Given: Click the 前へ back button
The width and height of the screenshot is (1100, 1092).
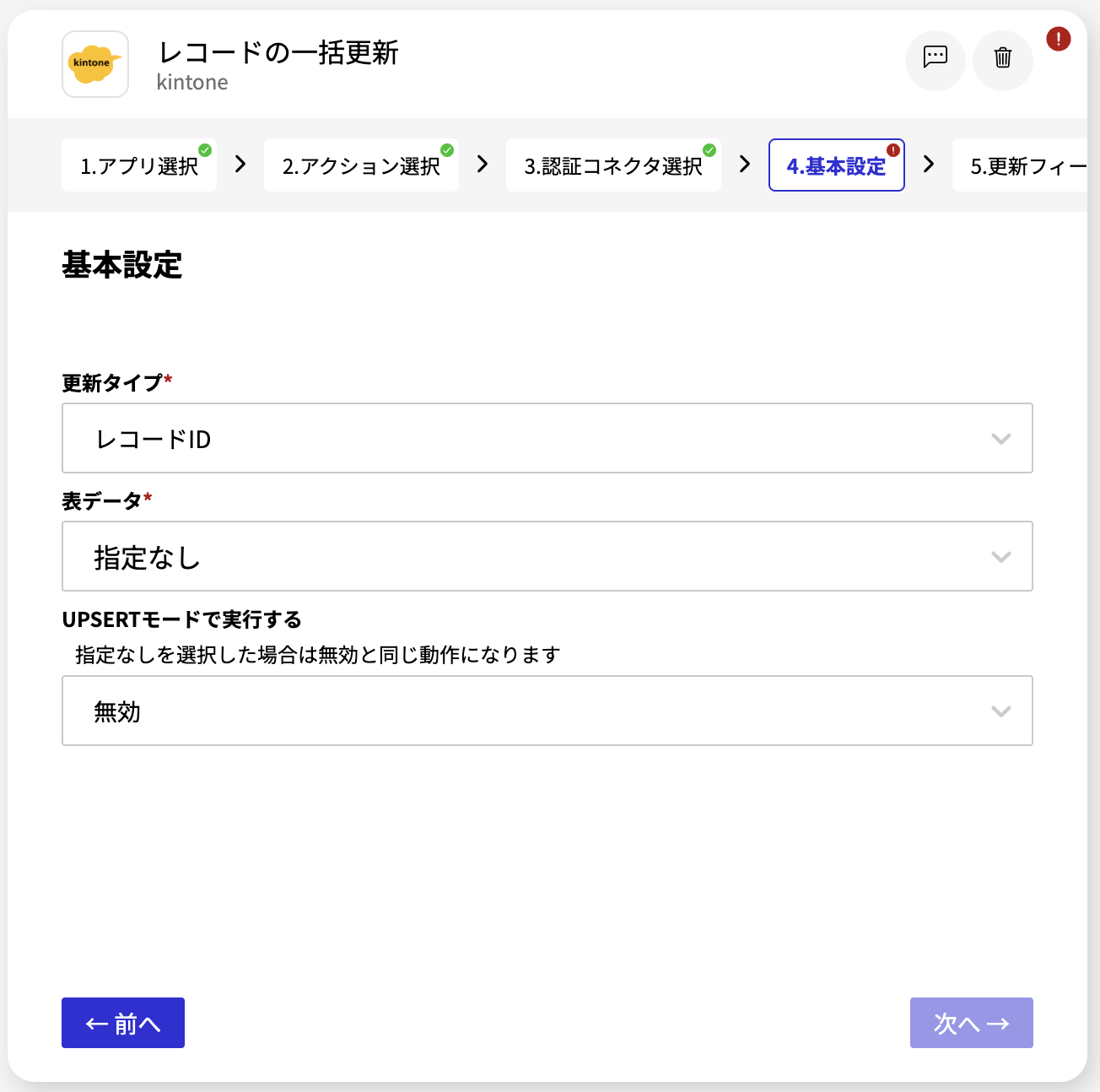Looking at the screenshot, I should click(123, 1023).
